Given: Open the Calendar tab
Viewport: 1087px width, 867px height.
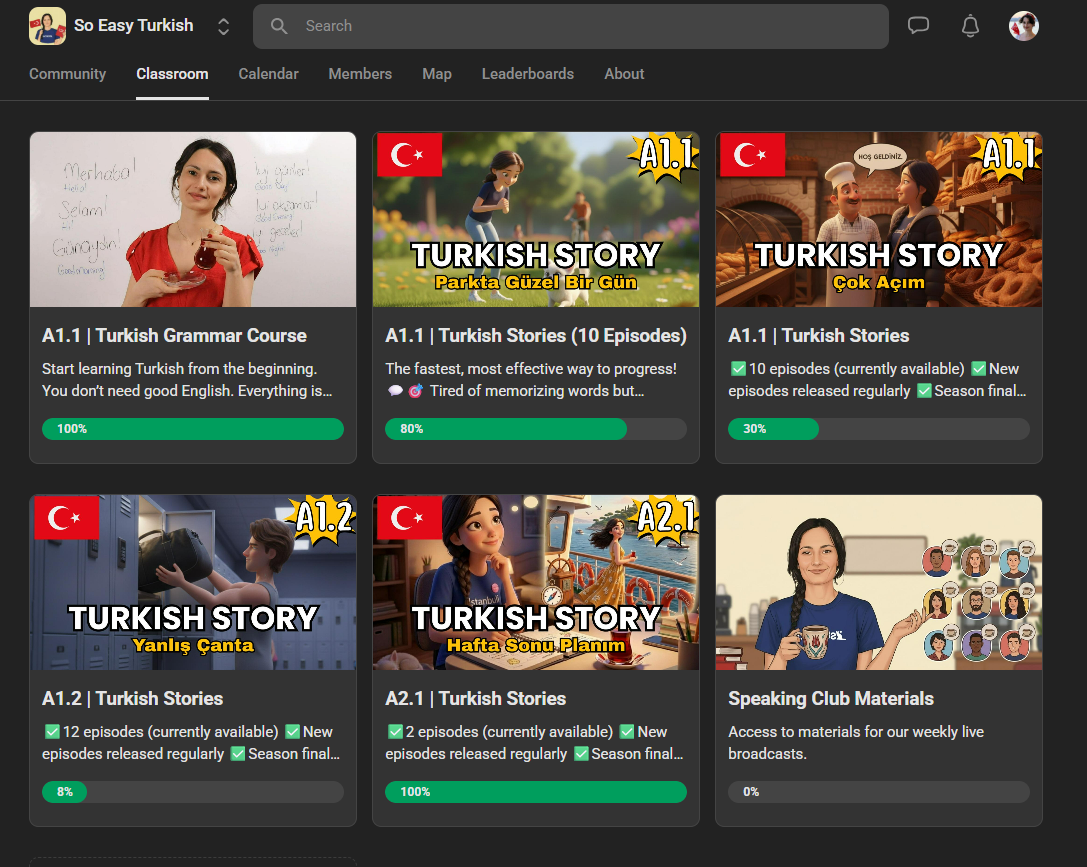Looking at the screenshot, I should (x=268, y=74).
